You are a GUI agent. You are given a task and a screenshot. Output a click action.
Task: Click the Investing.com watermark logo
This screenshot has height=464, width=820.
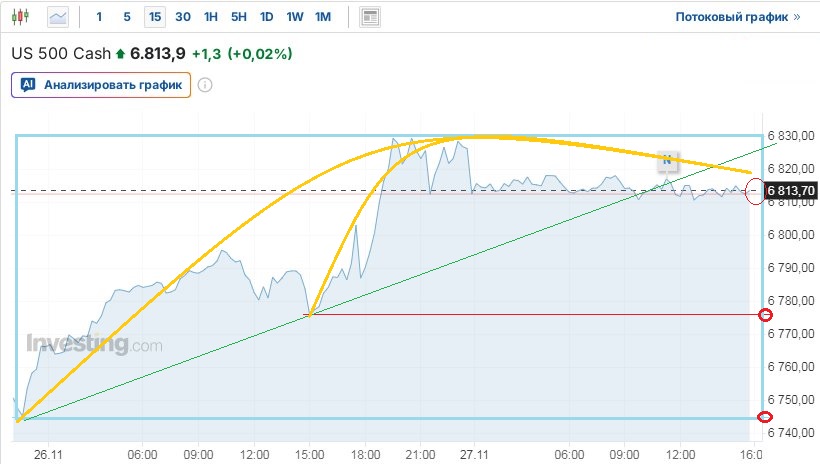click(x=93, y=345)
